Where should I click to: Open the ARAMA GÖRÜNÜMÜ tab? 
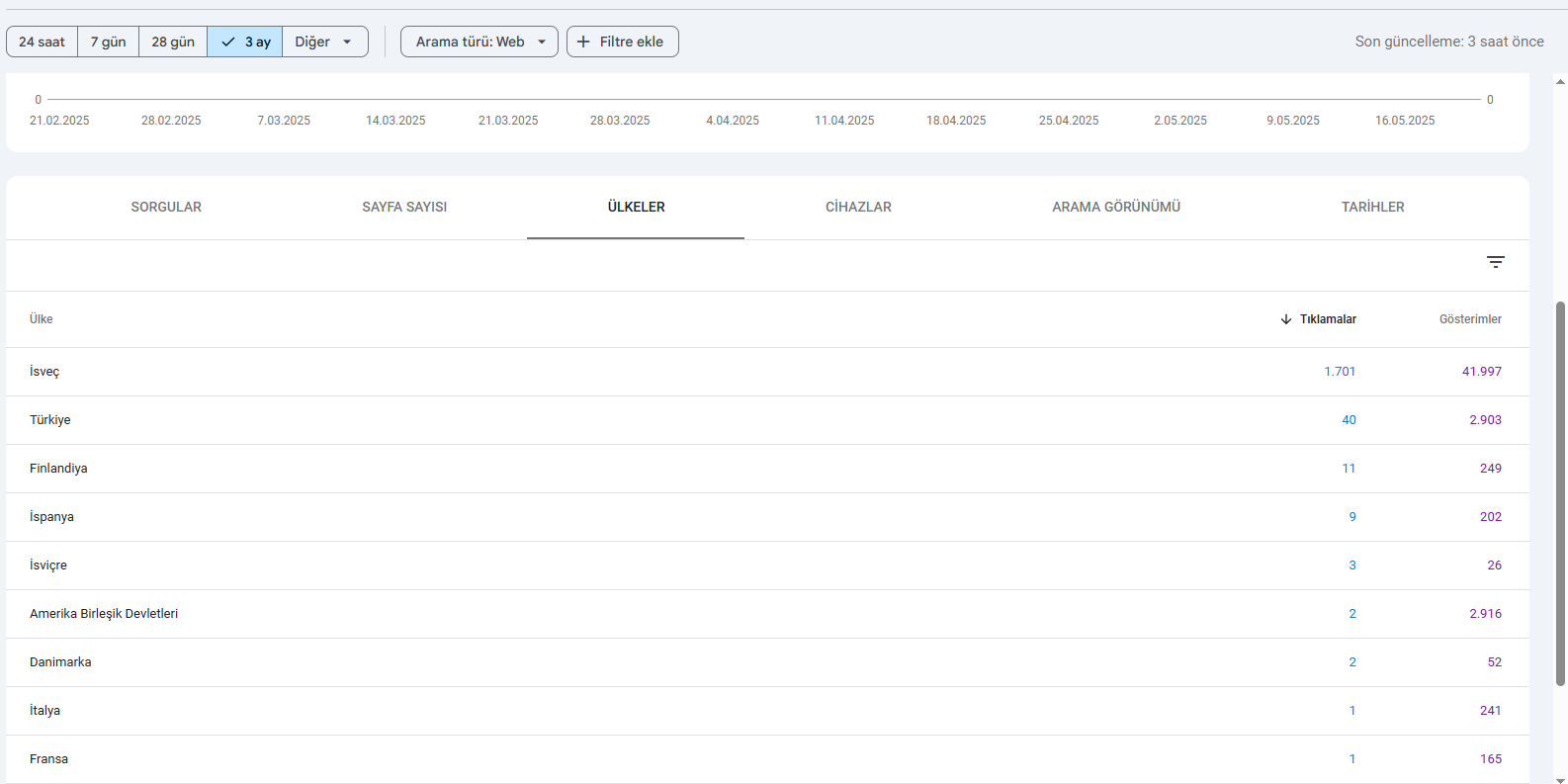pos(1116,207)
